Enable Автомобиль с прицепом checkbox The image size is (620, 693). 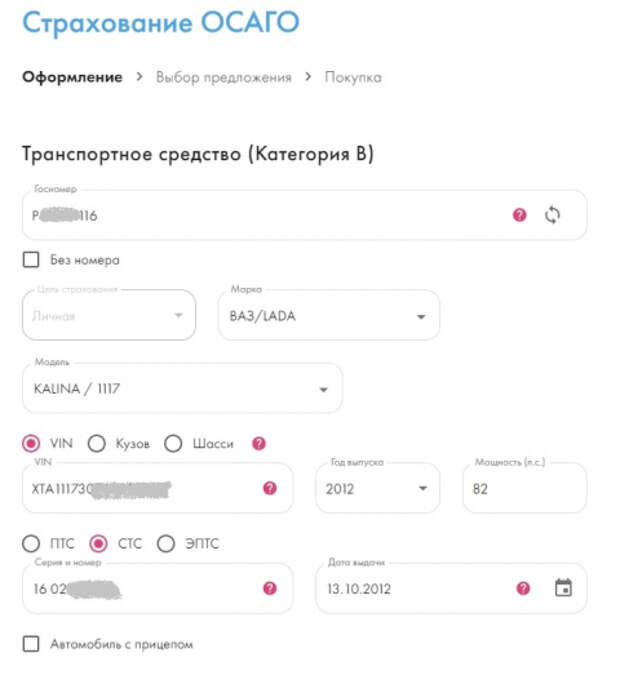[31, 644]
